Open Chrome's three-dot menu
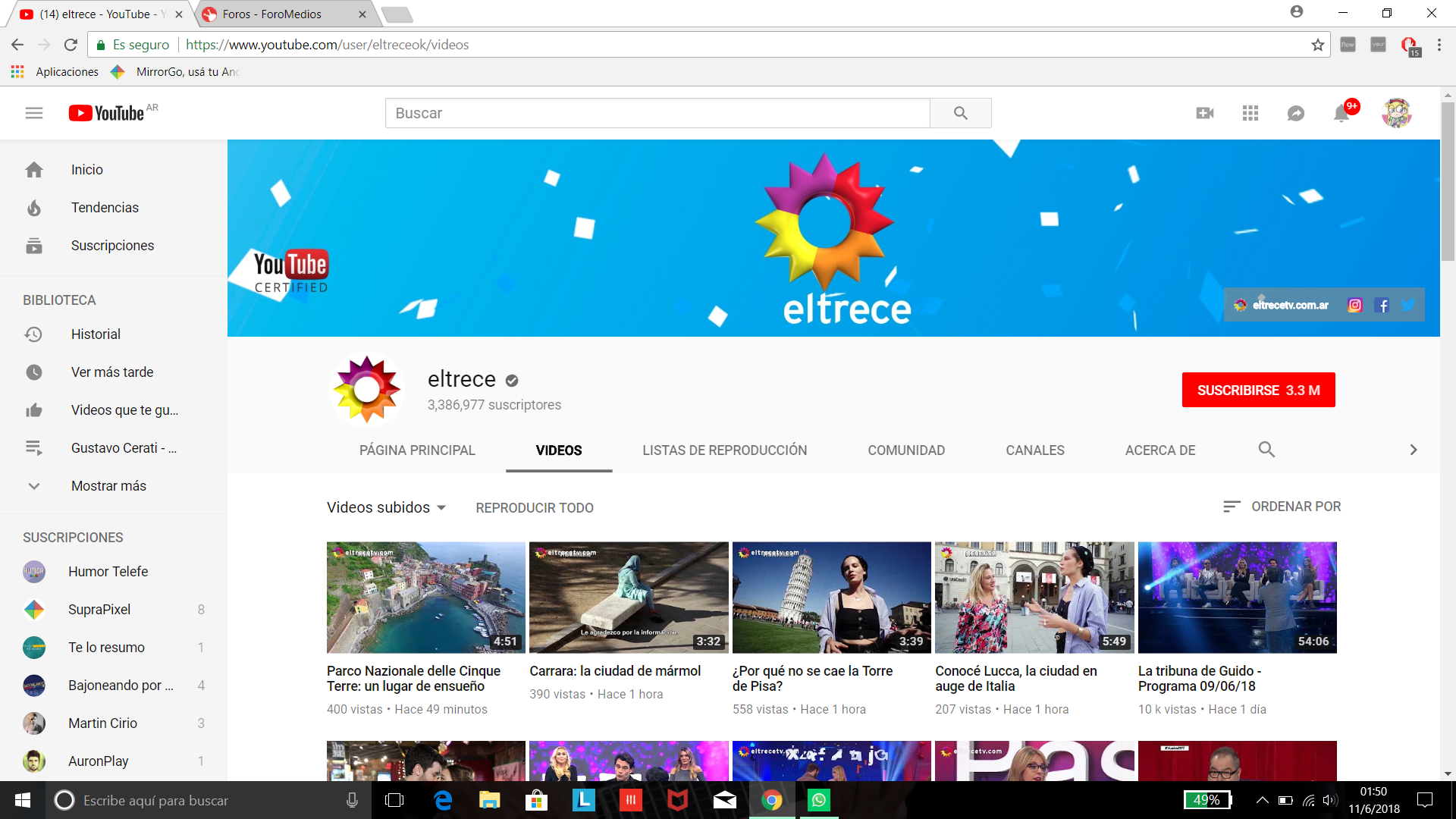 (x=1439, y=45)
